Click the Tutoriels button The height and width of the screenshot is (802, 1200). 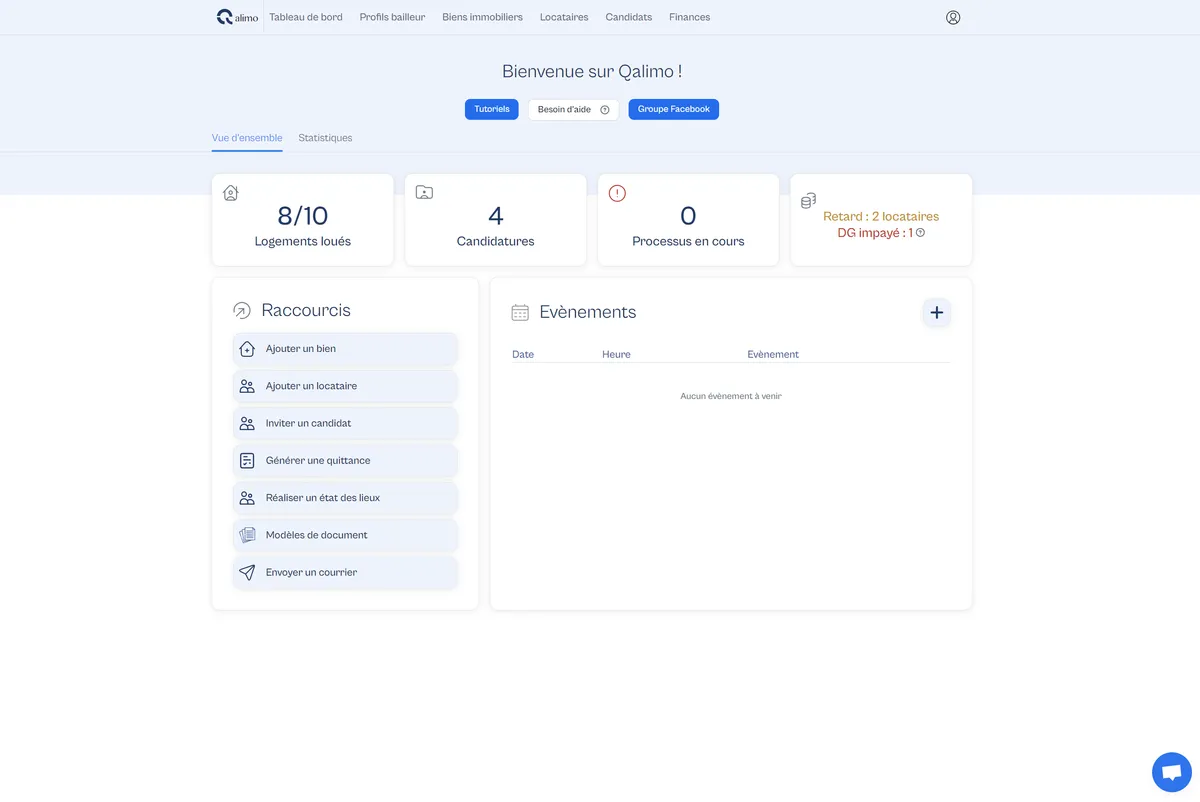point(492,109)
